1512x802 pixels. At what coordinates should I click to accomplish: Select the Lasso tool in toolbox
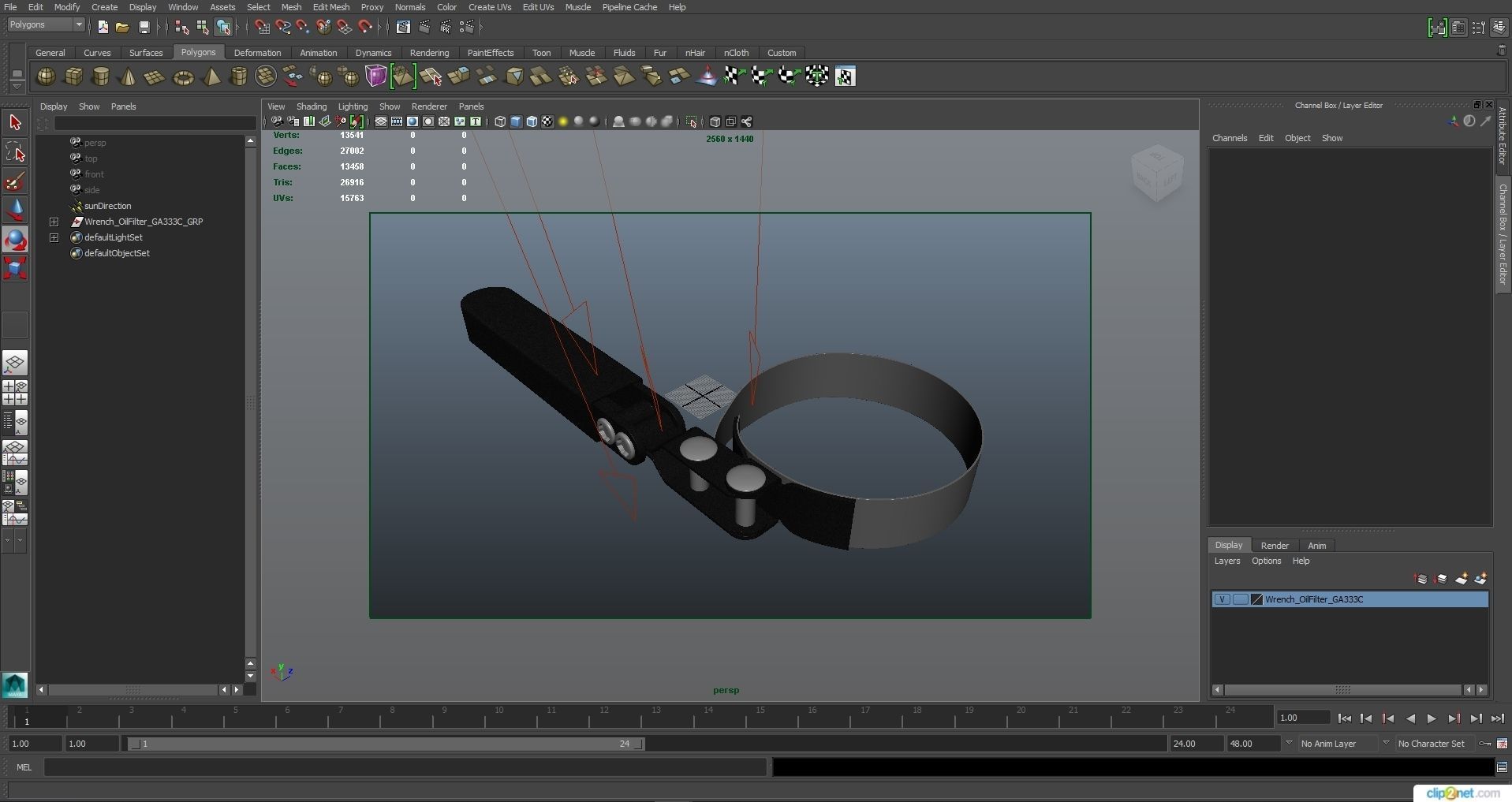(15, 152)
